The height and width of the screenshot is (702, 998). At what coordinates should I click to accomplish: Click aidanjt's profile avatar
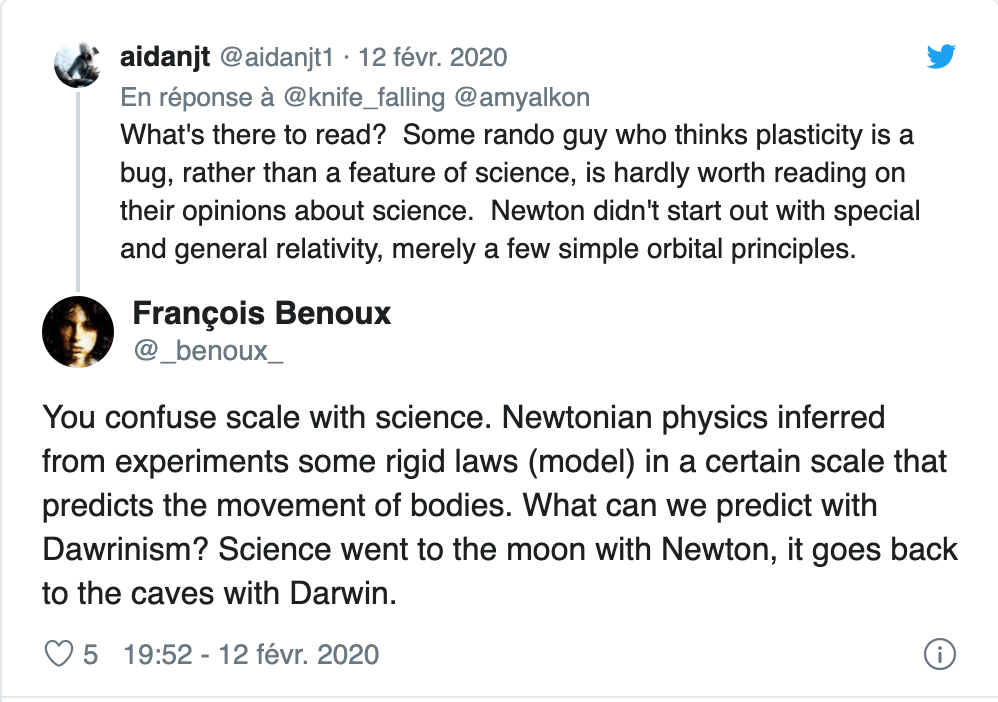point(78,67)
